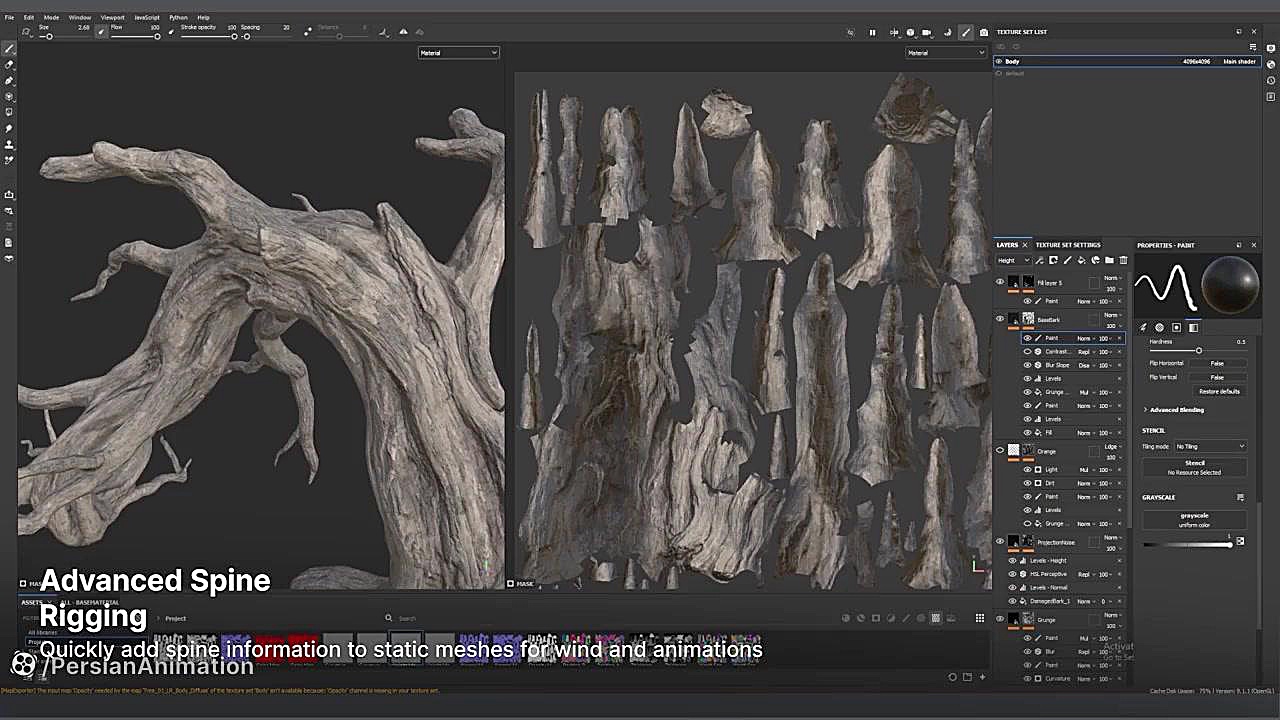The image size is (1280, 720).
Task: Pause the rendering engine in the top toolbar
Action: (872, 32)
